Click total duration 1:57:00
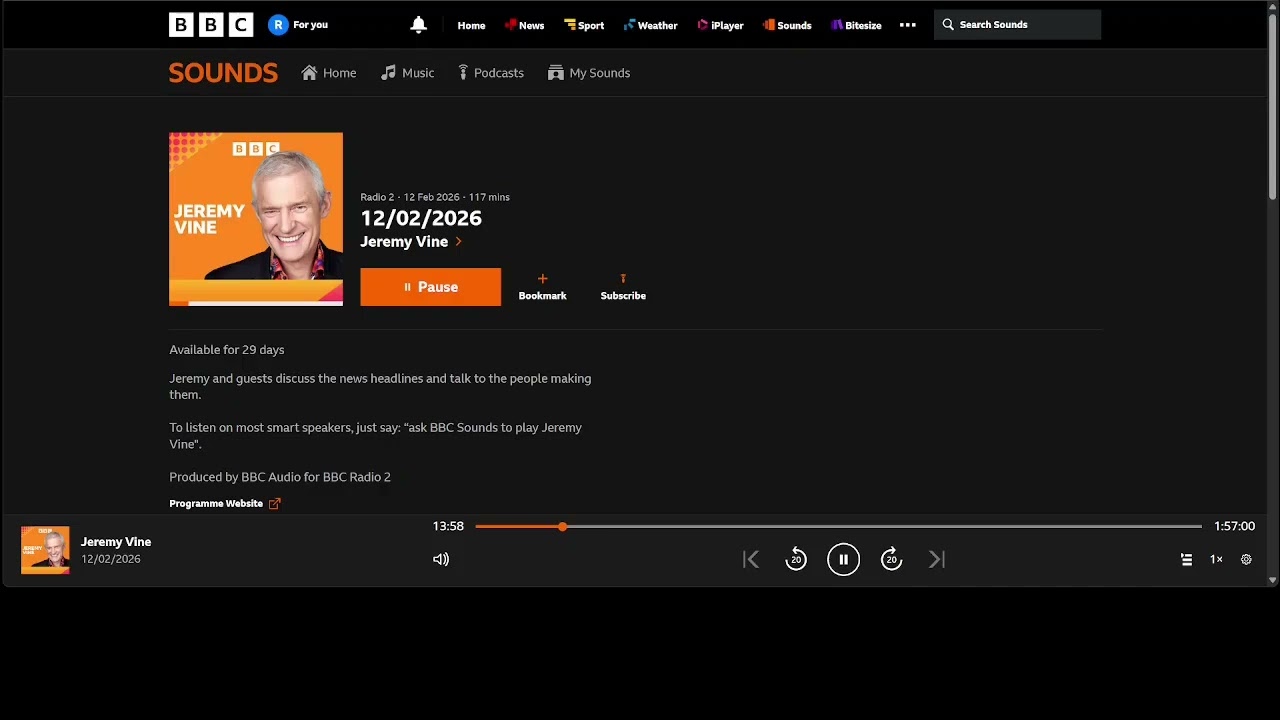The height and width of the screenshot is (720, 1280). pos(1234,526)
